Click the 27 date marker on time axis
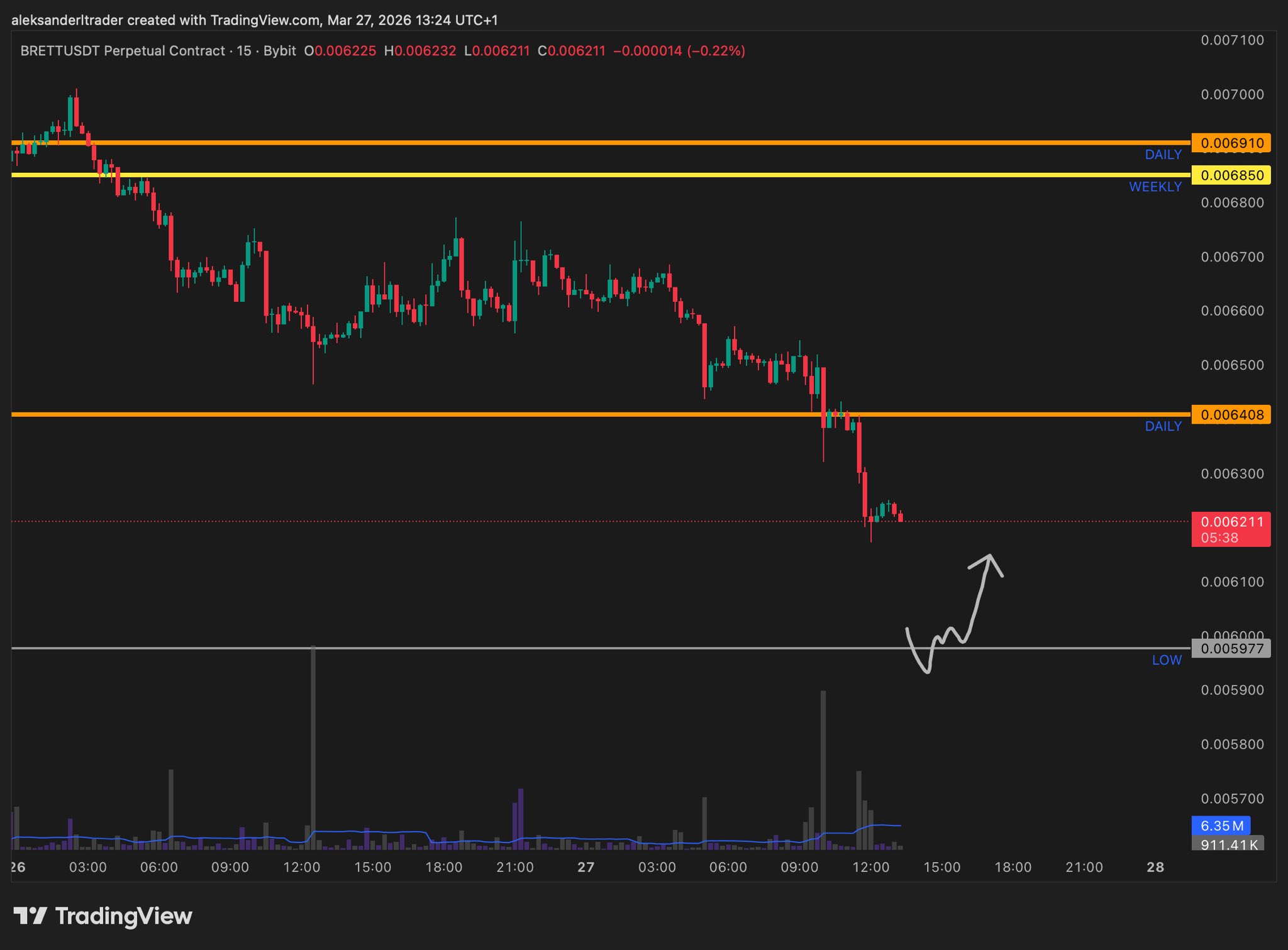The width and height of the screenshot is (1288, 950). tap(586, 868)
